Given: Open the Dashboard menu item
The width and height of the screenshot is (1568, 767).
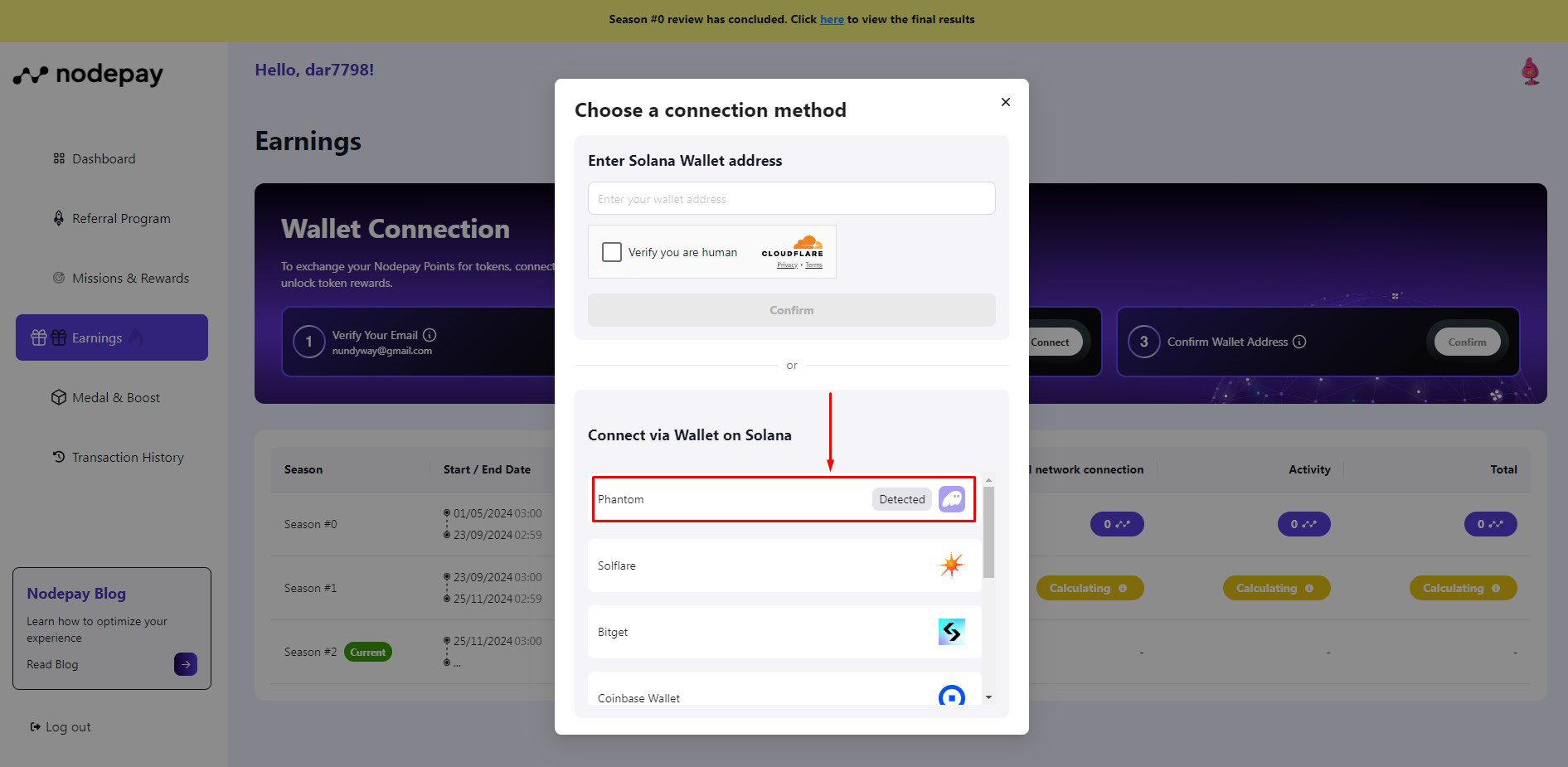Looking at the screenshot, I should click(x=103, y=158).
